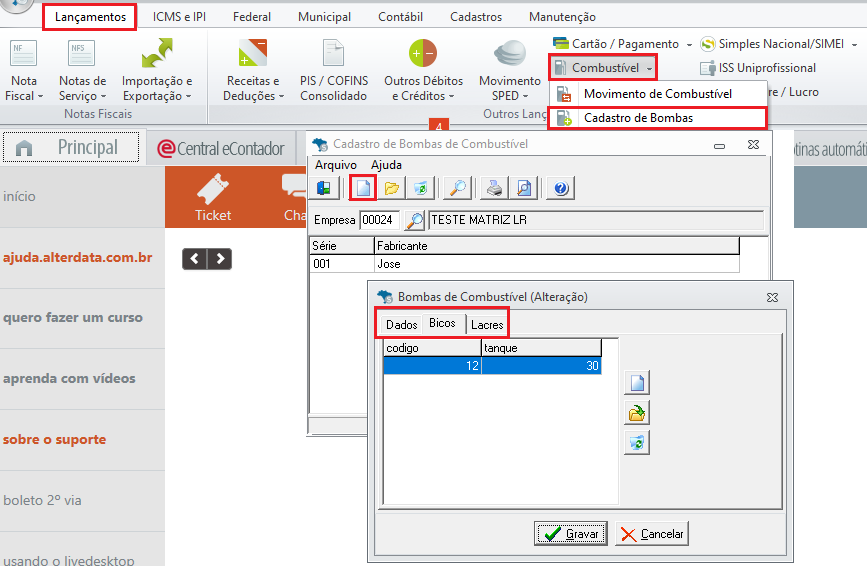The width and height of the screenshot is (867, 566).
Task: Open the Cadastros ribbon tab
Action: 476,17
